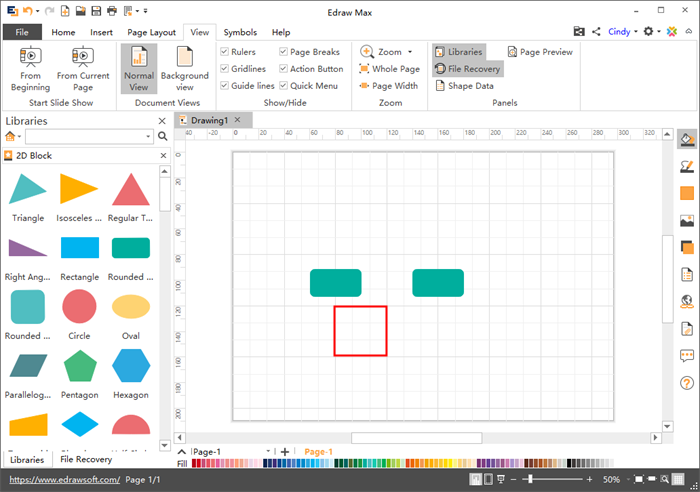
Task: Open the Help ribbon tab
Action: (x=281, y=32)
